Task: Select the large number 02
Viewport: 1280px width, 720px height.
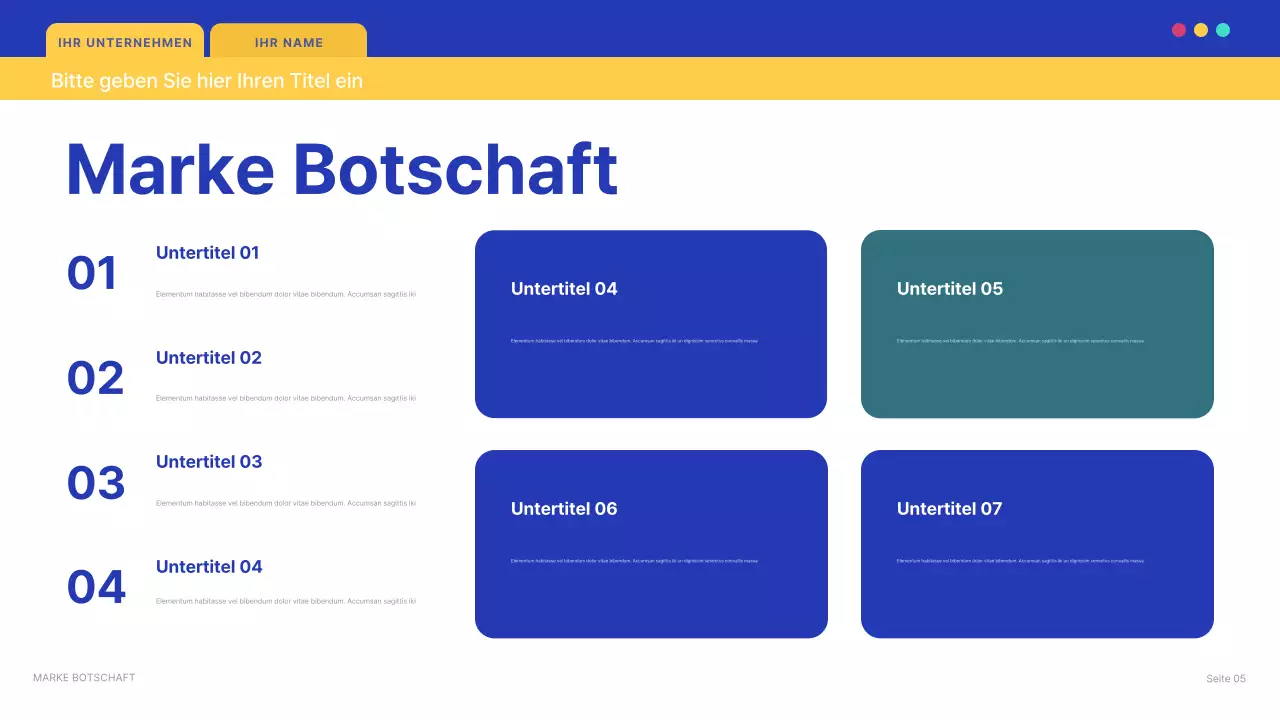Action: click(x=95, y=378)
